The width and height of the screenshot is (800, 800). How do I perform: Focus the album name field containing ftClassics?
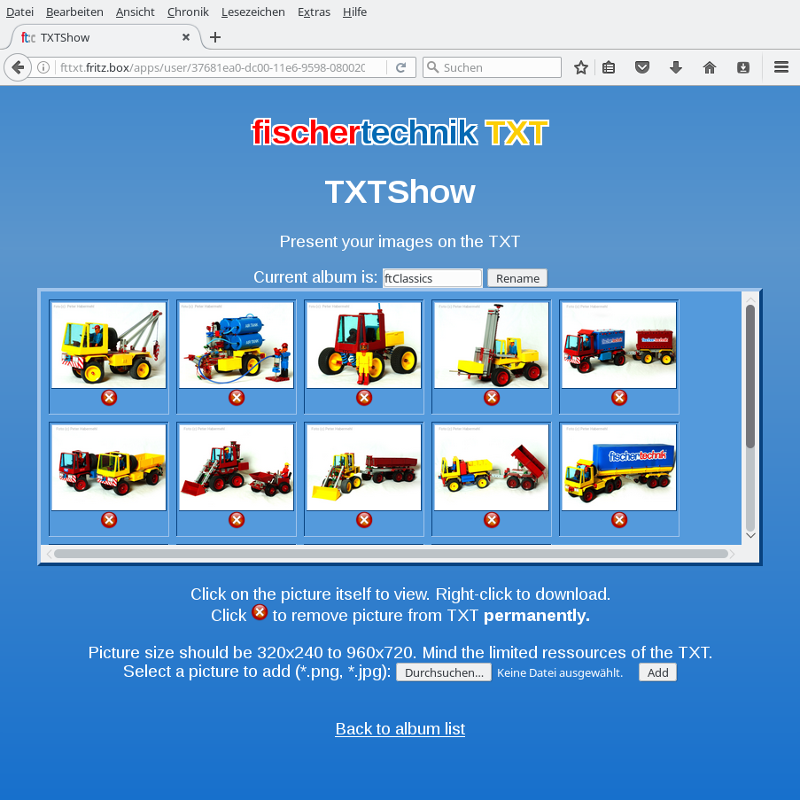pyautogui.click(x=432, y=278)
